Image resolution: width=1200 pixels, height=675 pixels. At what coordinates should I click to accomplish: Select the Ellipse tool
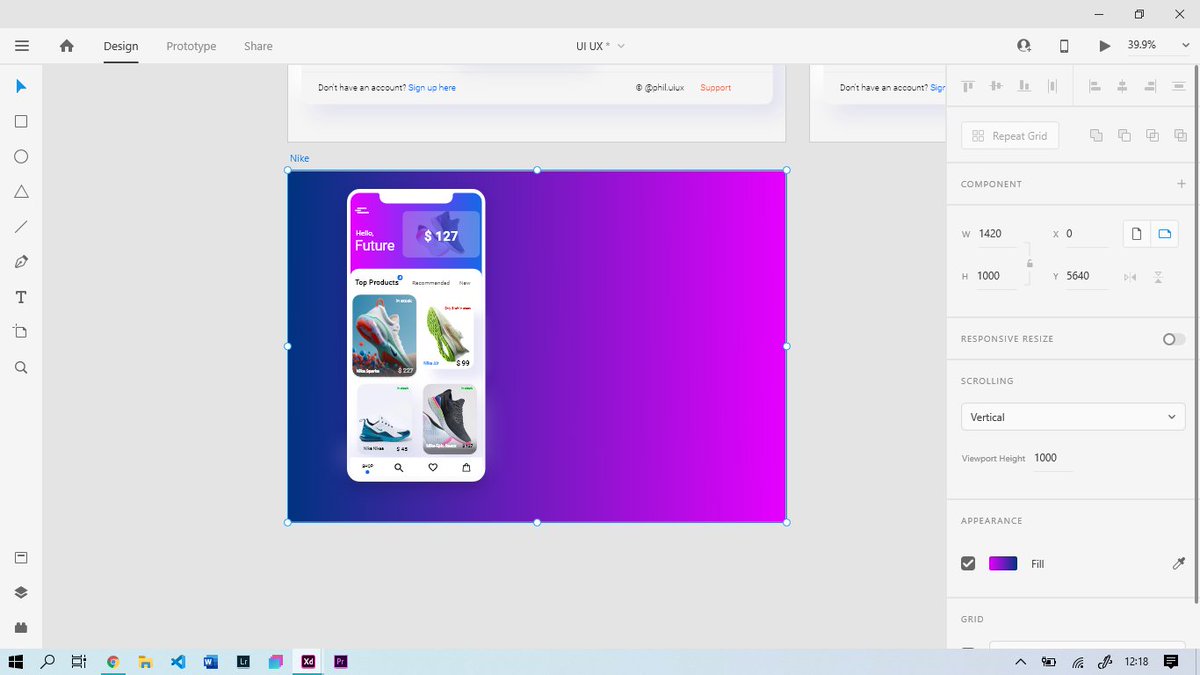[21, 157]
